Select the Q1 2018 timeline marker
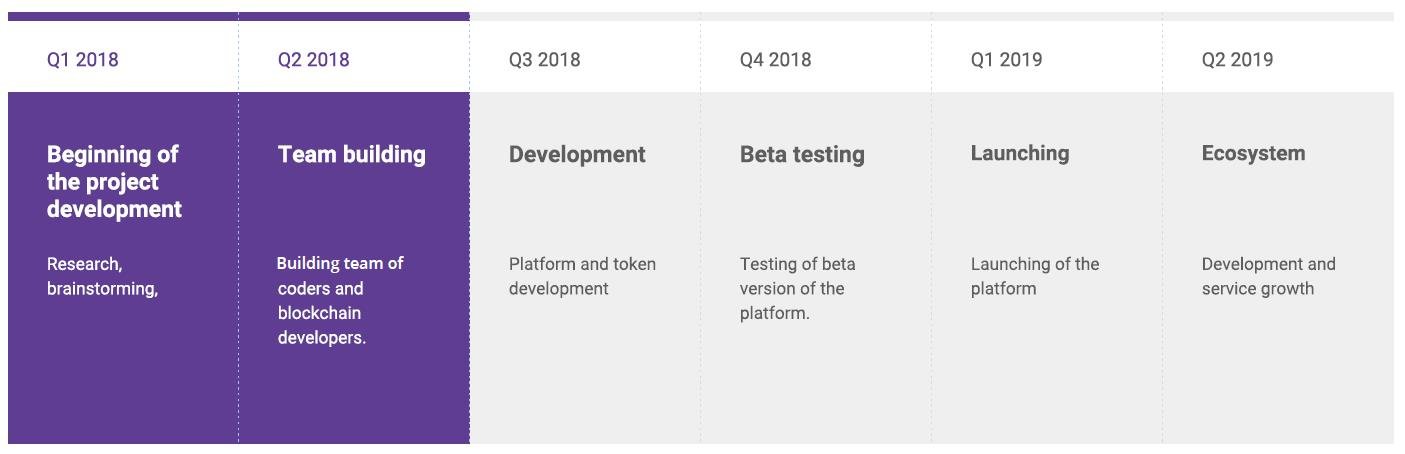The width and height of the screenshot is (1405, 454). 82,60
